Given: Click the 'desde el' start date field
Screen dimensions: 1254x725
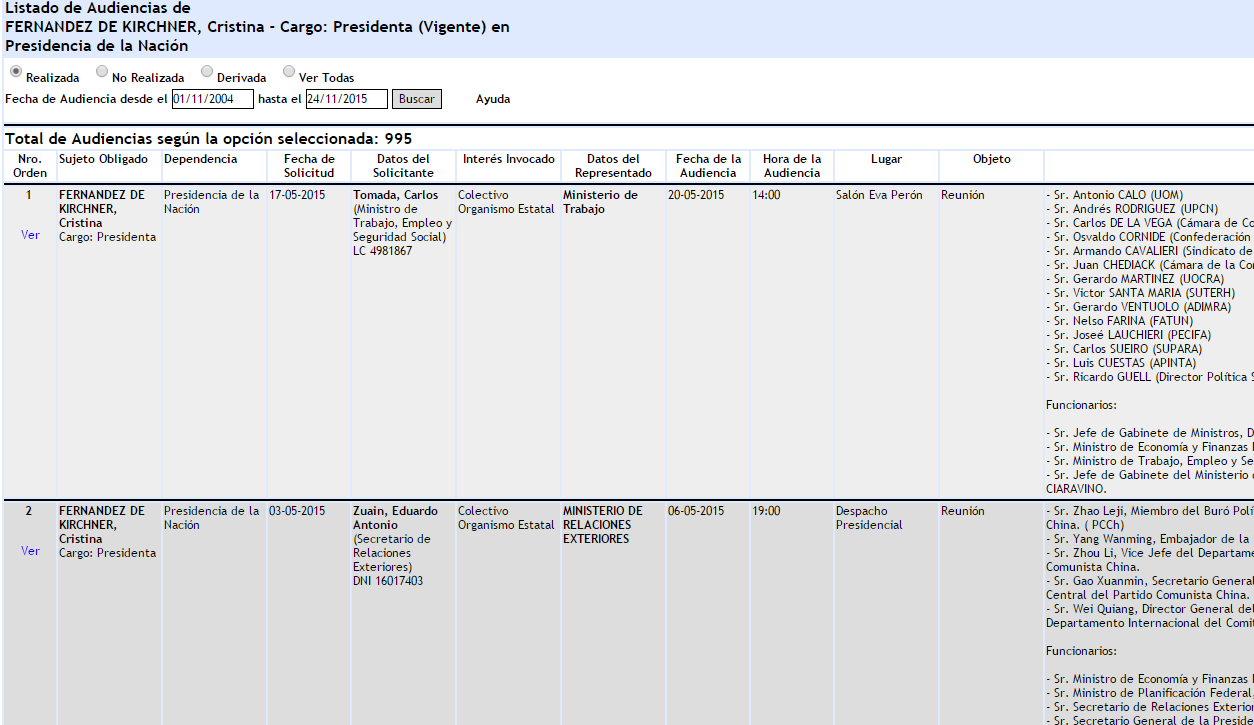Looking at the screenshot, I should click(x=212, y=99).
